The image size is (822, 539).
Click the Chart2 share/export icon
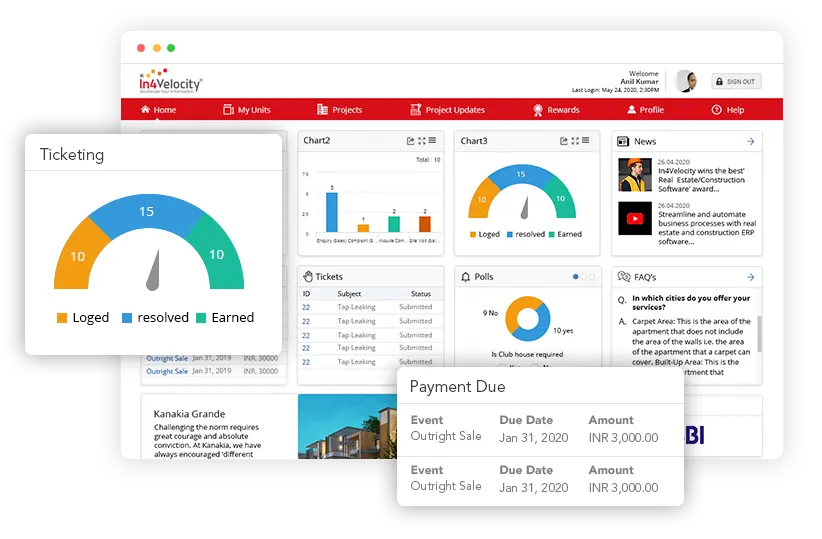point(411,141)
